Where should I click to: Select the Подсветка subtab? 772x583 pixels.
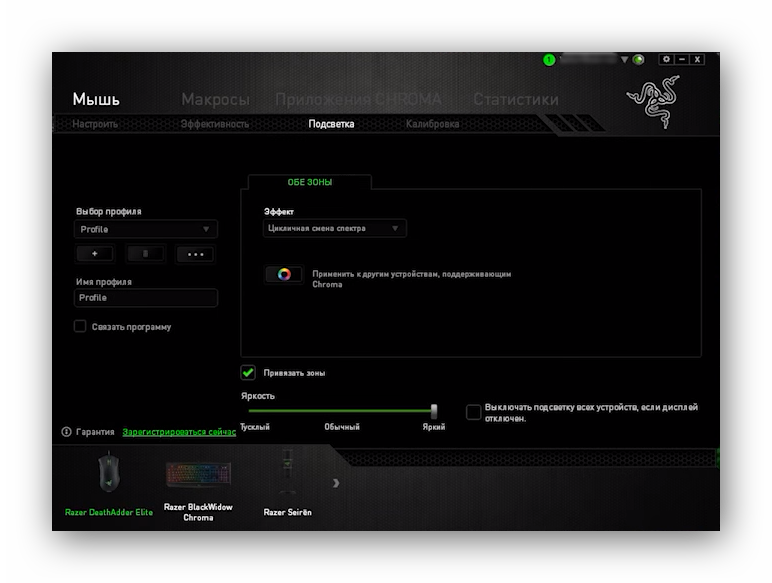pyautogui.click(x=331, y=124)
